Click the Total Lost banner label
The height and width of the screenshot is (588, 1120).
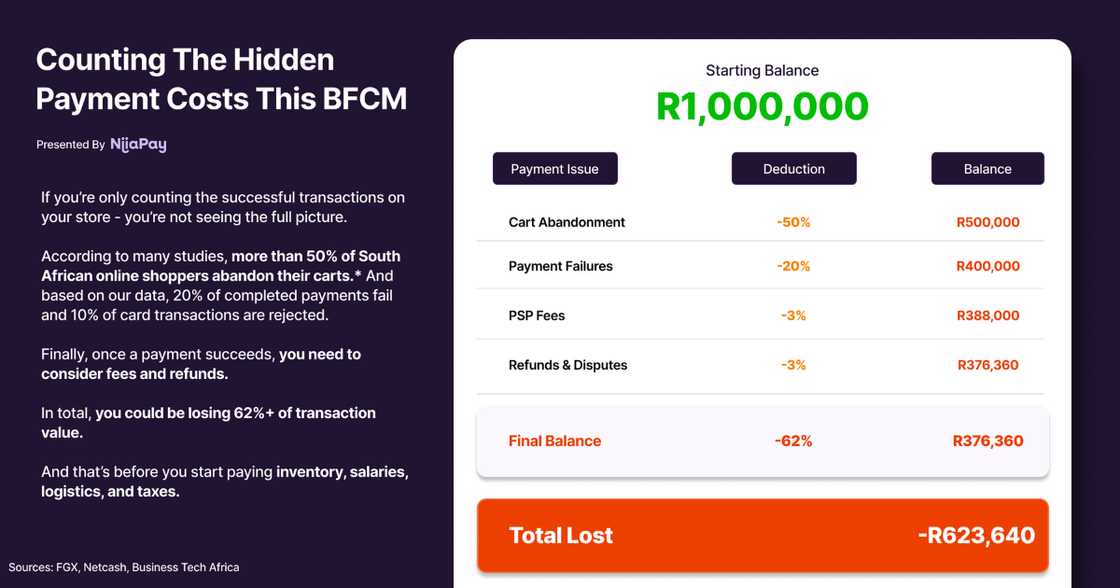(561, 535)
